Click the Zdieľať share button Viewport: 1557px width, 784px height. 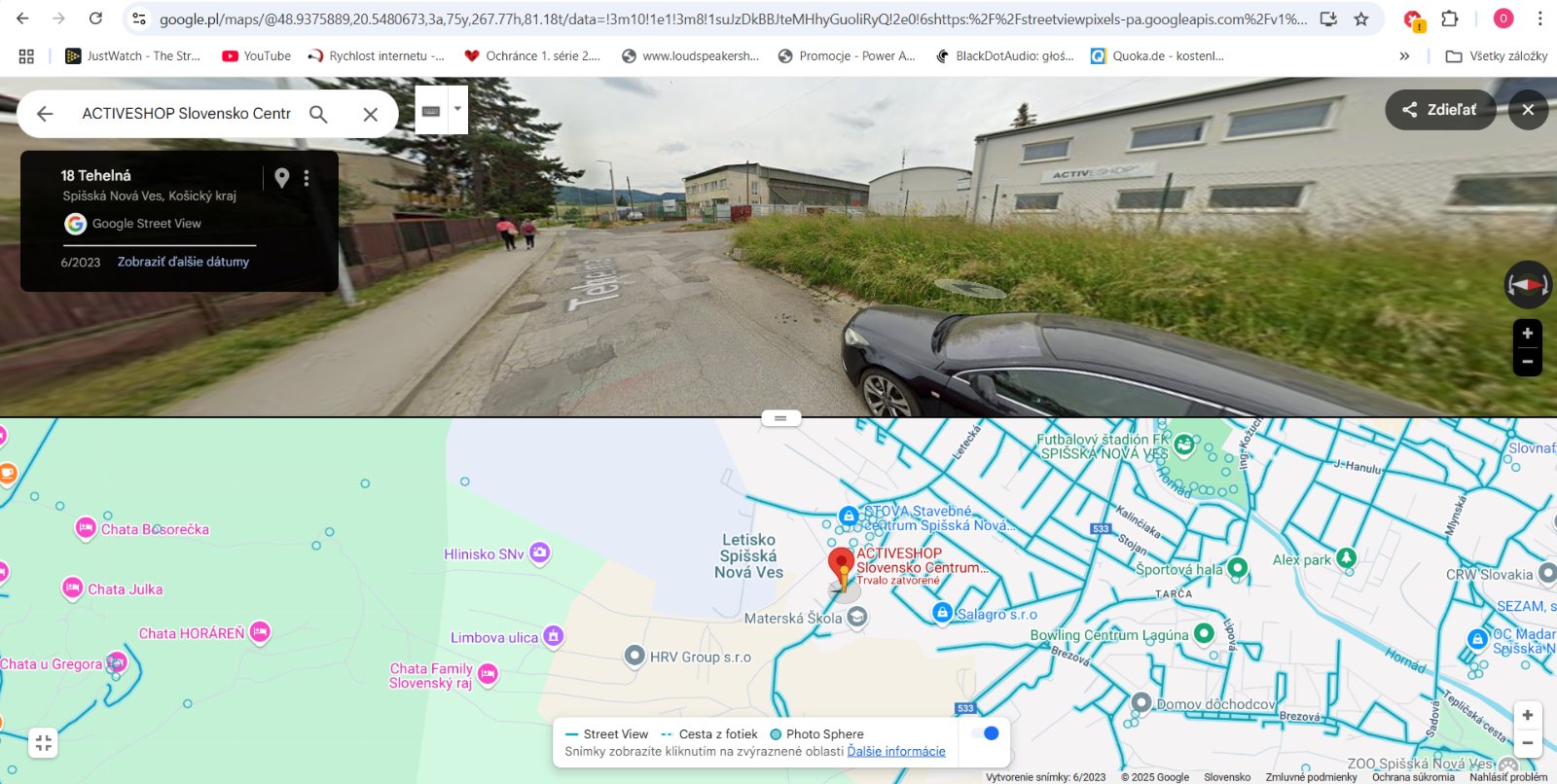pyautogui.click(x=1440, y=110)
